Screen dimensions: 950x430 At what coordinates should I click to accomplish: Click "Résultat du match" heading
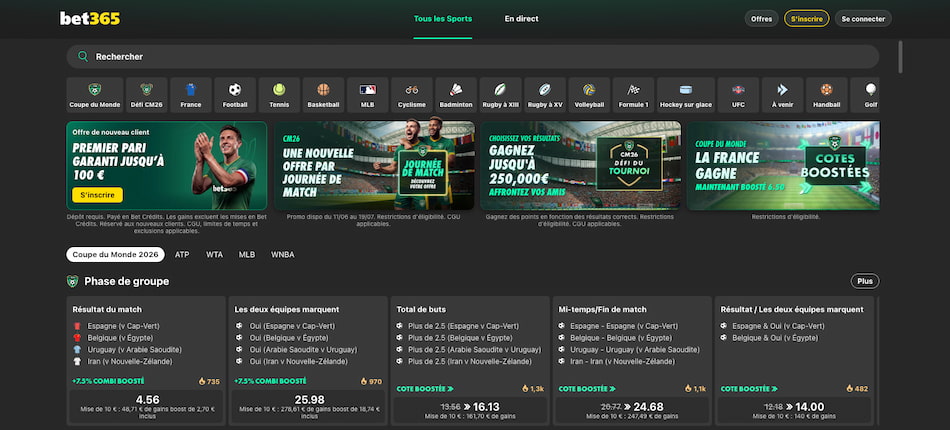pyautogui.click(x=107, y=309)
